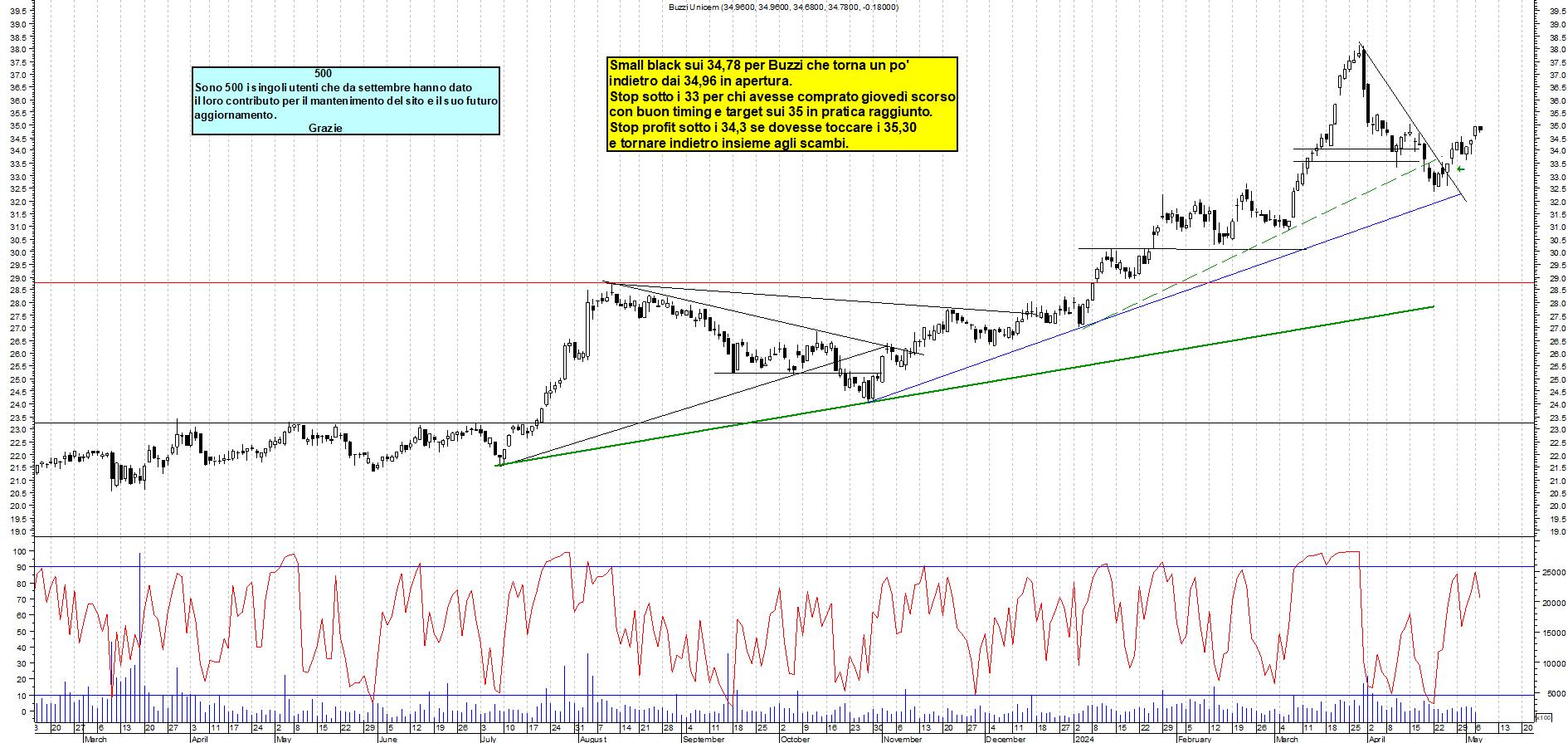Click the 'con buon timing e target' line
Viewport: 1568px width, 743px height.
coord(771,111)
